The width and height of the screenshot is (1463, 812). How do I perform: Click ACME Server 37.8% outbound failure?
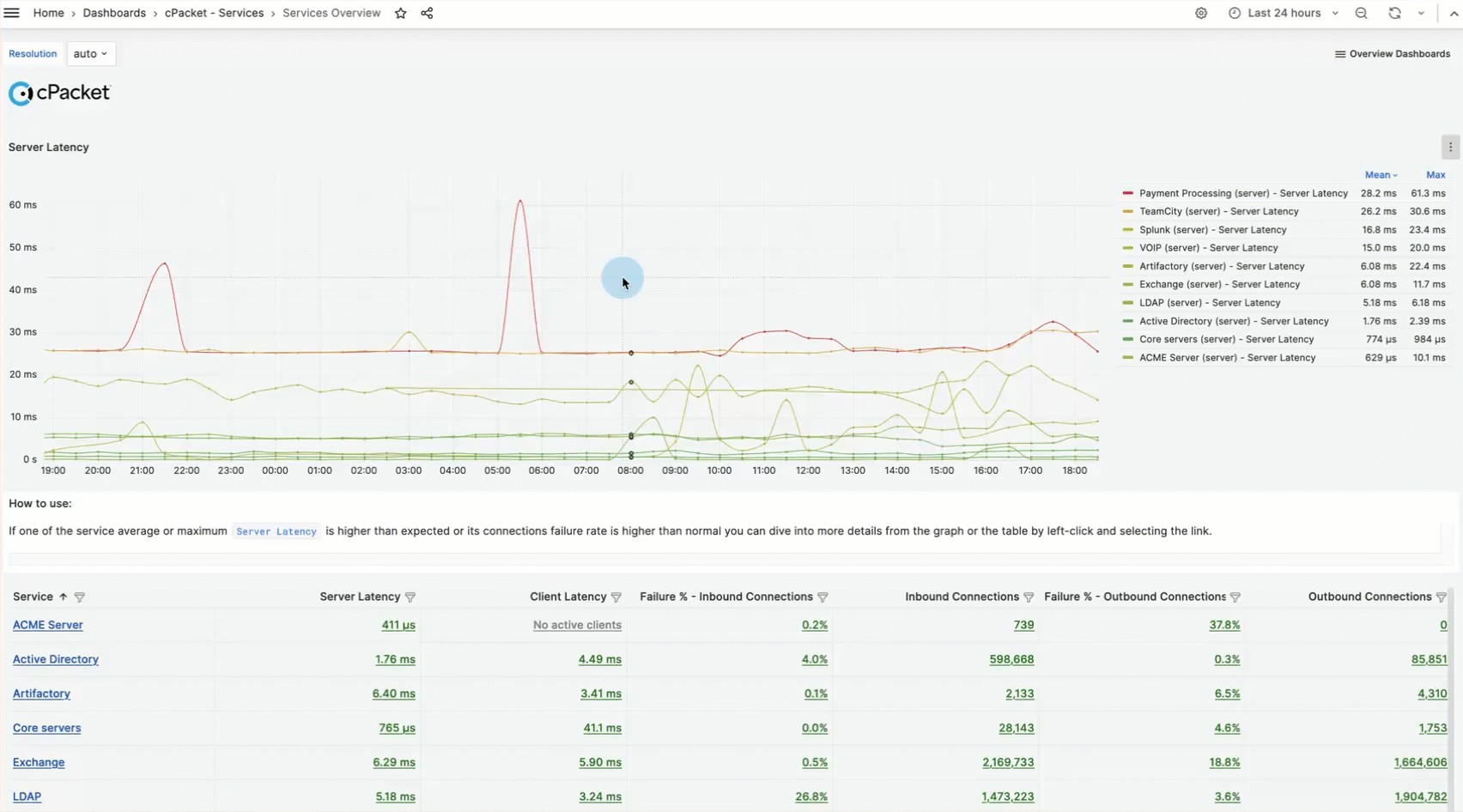click(x=1224, y=625)
